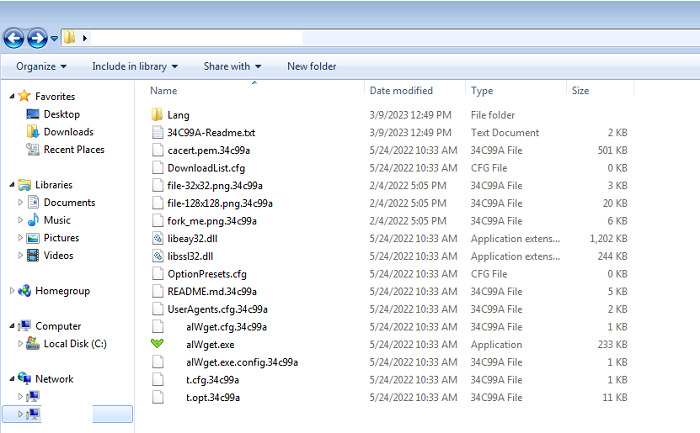Select the libeay32.dll file icon
Viewport: 700px width, 433px height.
tap(156, 239)
